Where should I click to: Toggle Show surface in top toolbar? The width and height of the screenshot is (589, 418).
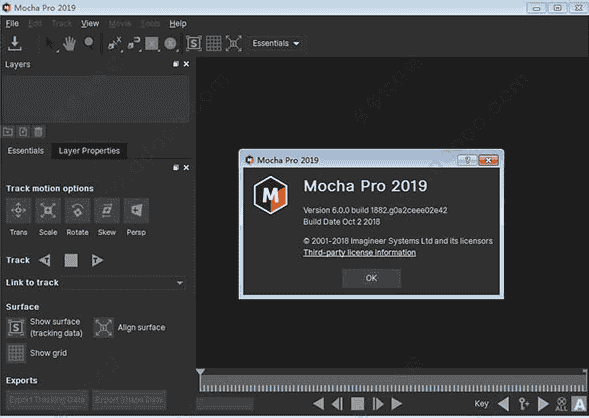[194, 44]
